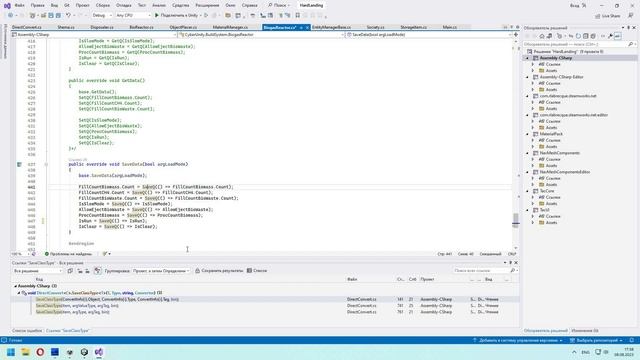
Task: Click the line IsRun = SaveQ(() => IsRun)
Action: click(x=113, y=221)
